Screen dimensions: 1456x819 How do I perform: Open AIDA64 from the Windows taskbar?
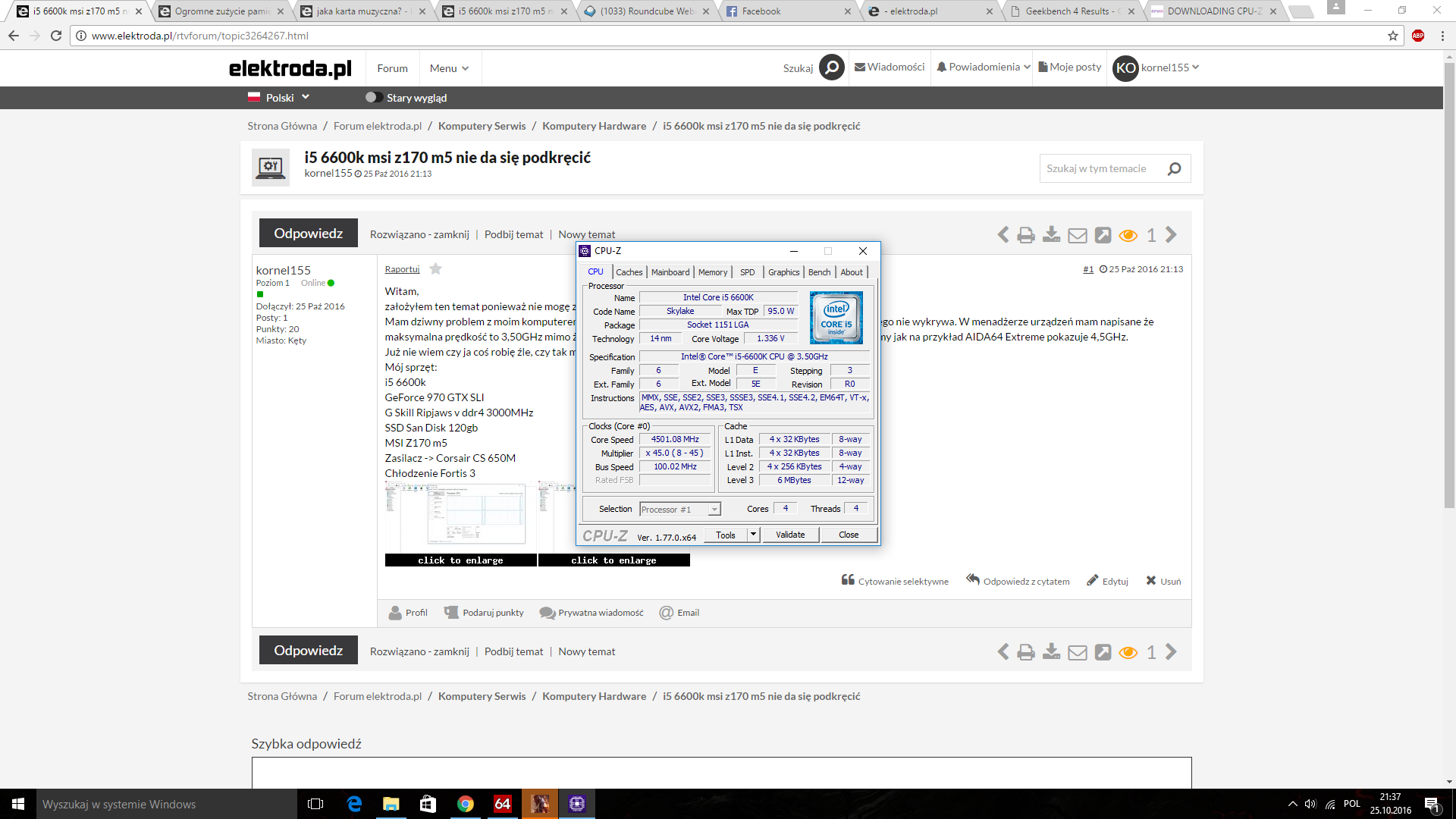(x=503, y=804)
